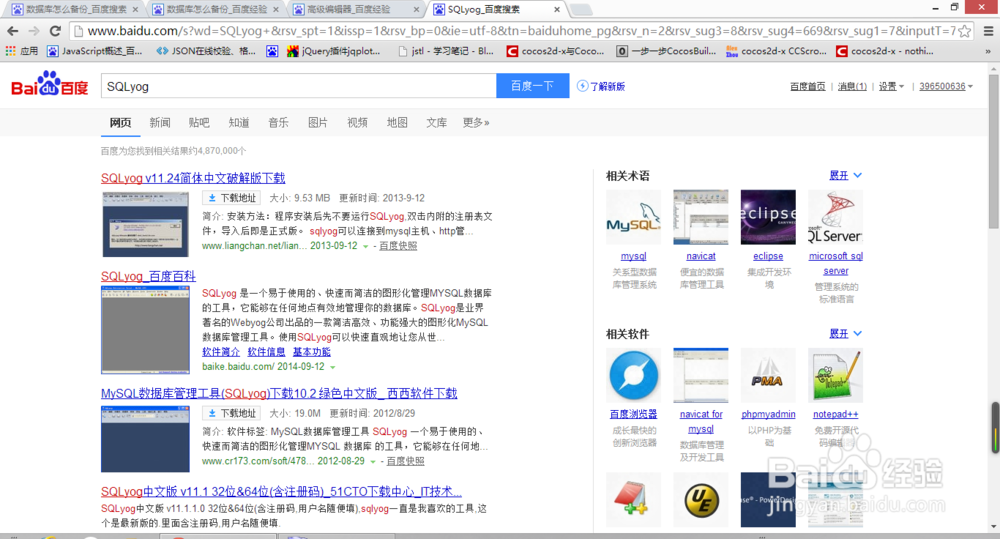Click the browser forward arrow
The width and height of the screenshot is (1000, 539).
[34, 31]
